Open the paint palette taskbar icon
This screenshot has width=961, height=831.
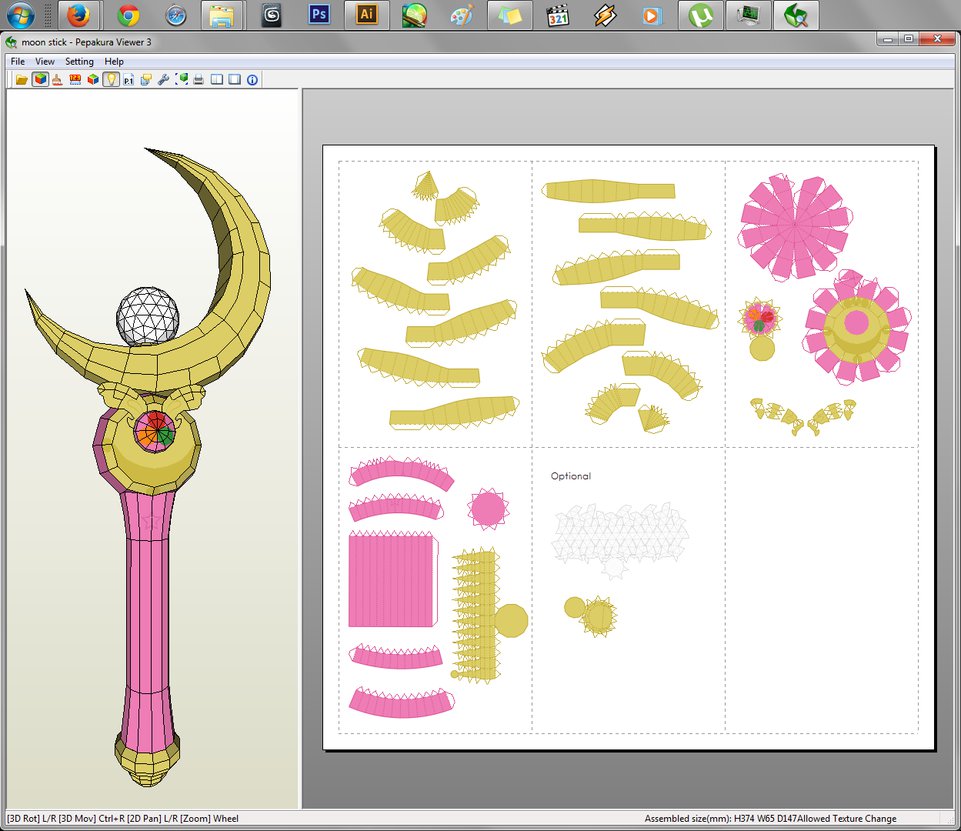(462, 15)
